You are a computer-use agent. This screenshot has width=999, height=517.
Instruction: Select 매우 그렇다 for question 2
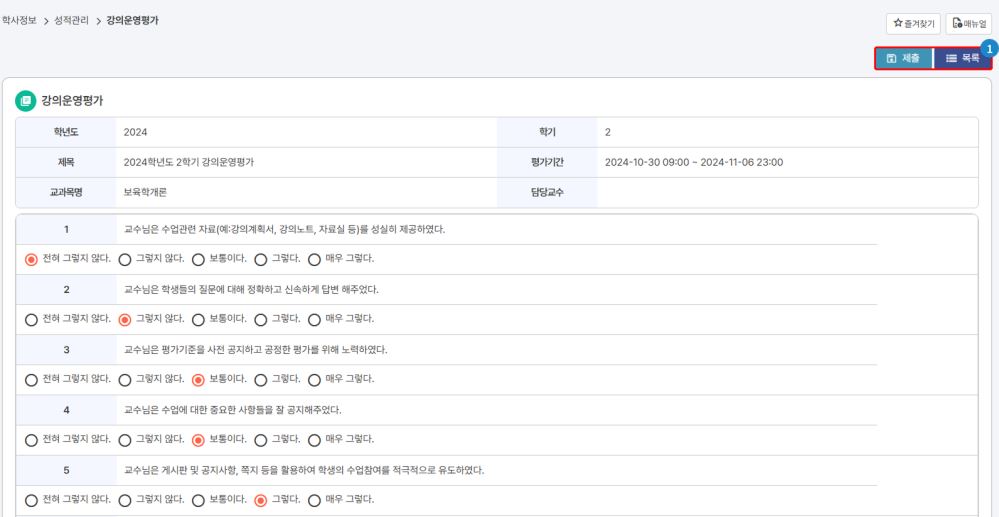[314, 319]
